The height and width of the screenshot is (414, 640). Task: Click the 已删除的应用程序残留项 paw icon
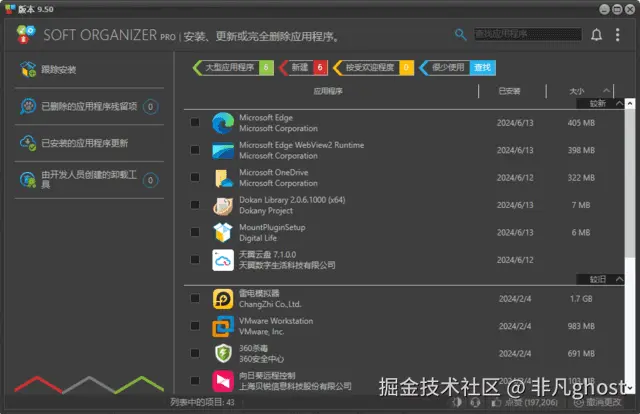click(x=28, y=107)
